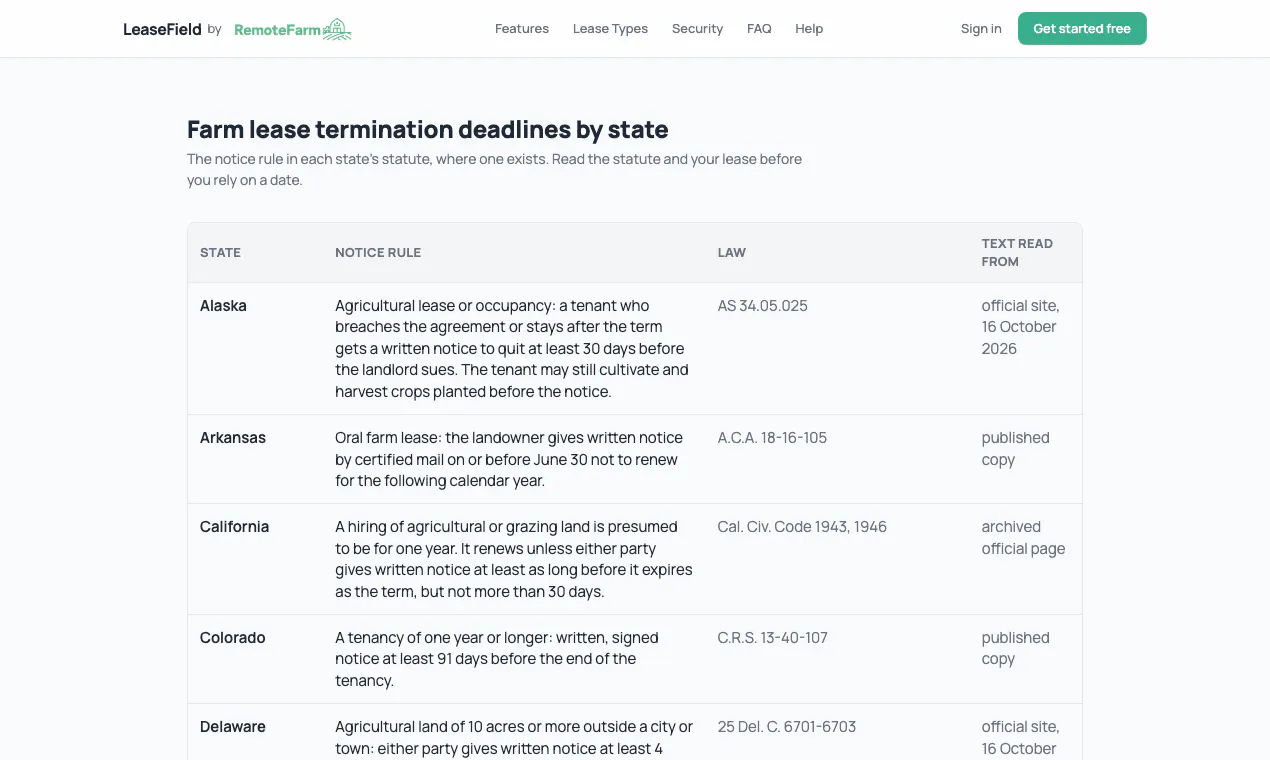Screen dimensions: 1270x760
Task: Click Alaska's official site source cell
Action: 1021,327
